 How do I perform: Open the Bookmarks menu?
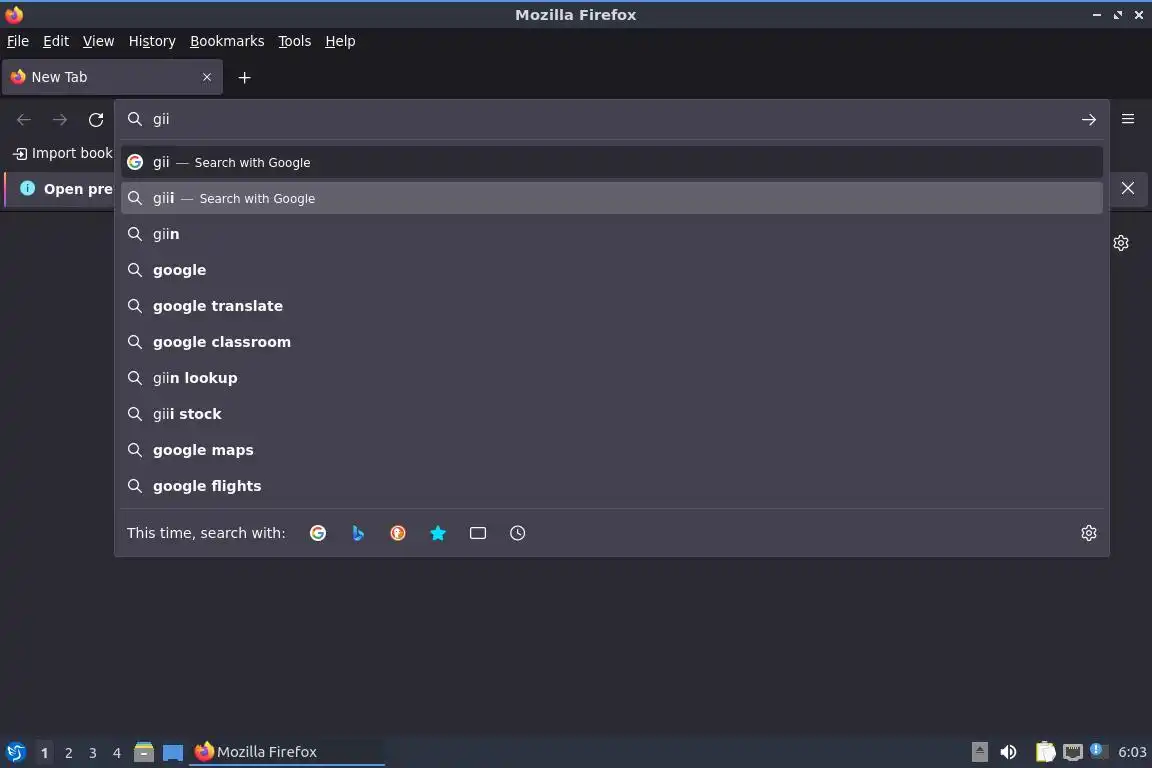tap(227, 41)
